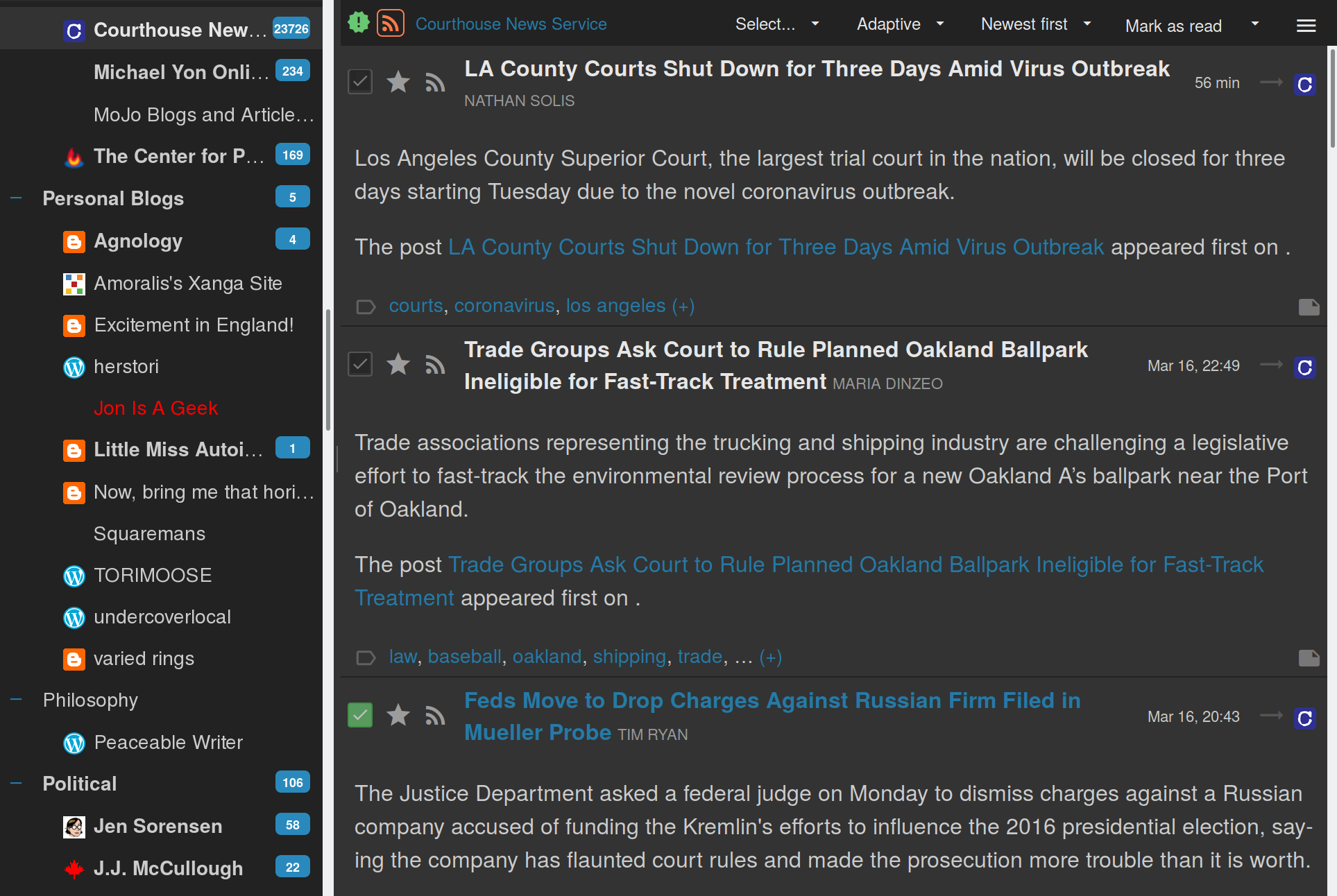Screen dimensions: 1337x896
Task: Click the Mark as read button
Action: tap(1173, 26)
